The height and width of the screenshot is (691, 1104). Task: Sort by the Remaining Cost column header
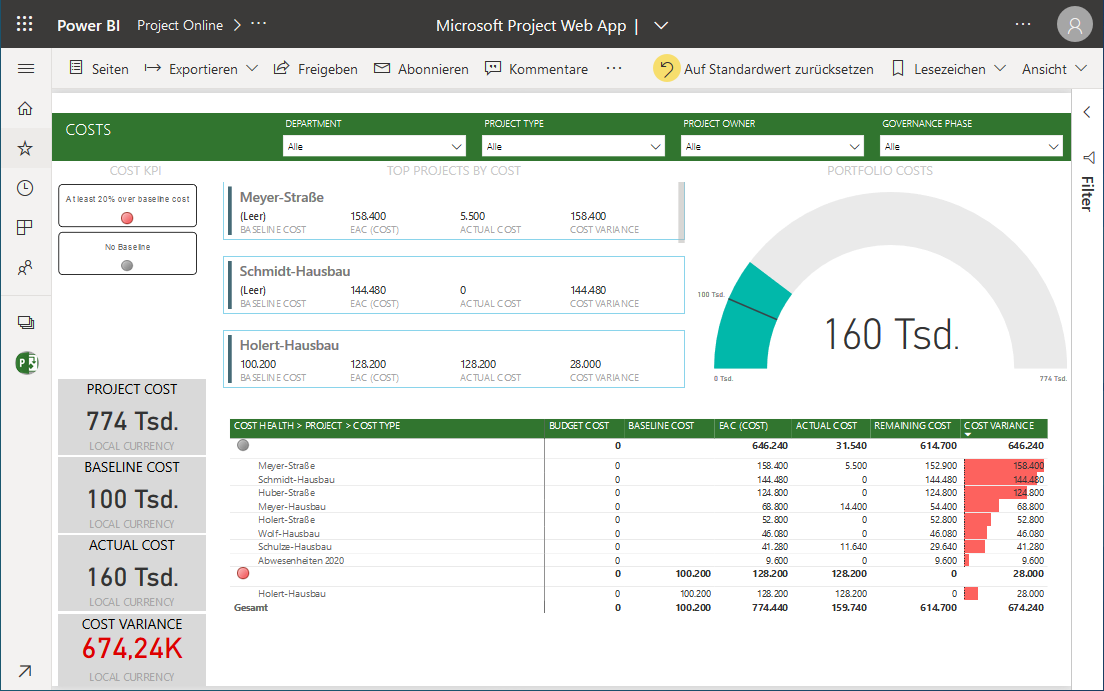(912, 425)
